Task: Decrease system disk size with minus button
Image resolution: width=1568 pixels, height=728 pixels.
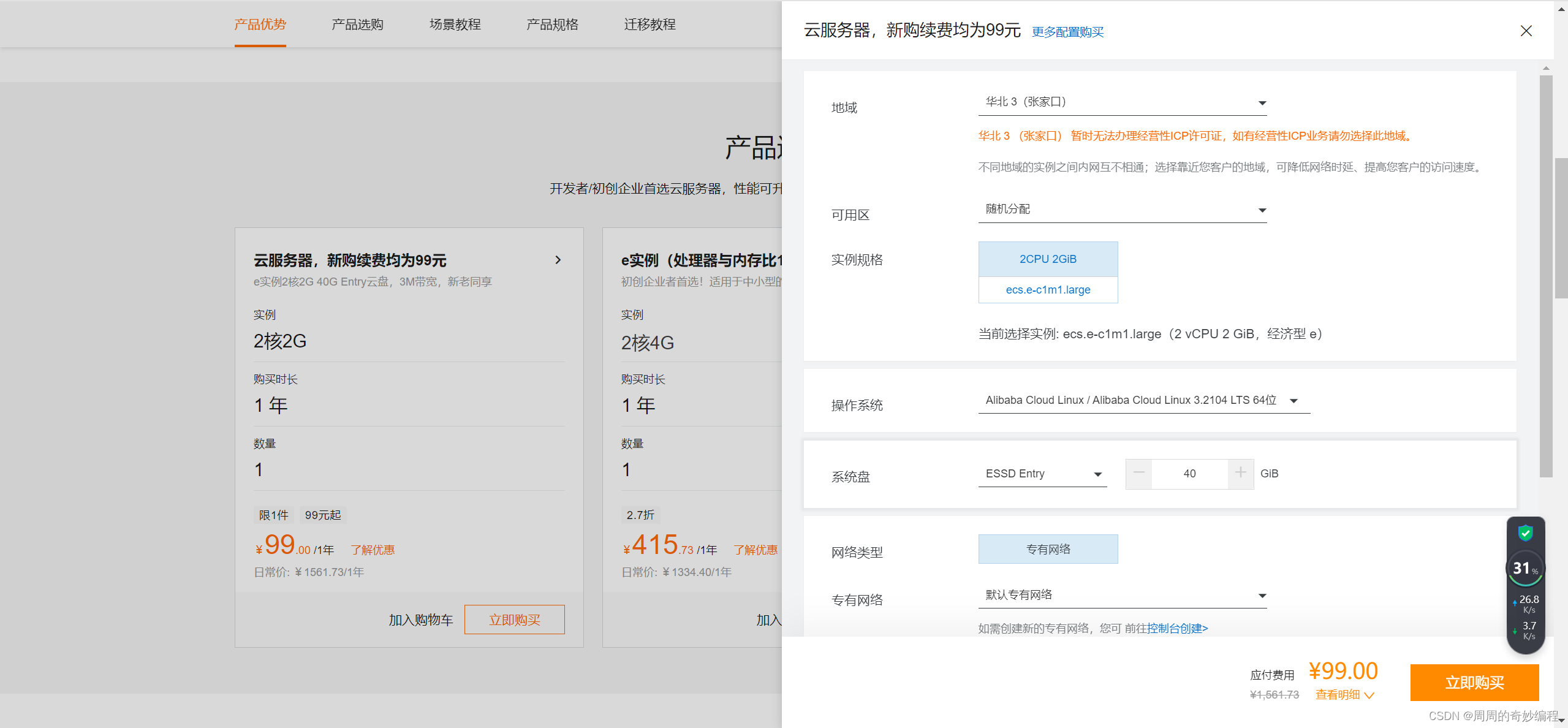Action: click(1139, 473)
